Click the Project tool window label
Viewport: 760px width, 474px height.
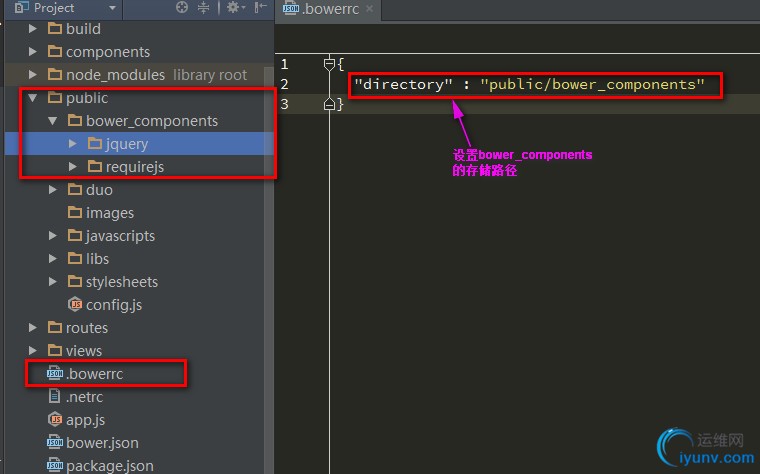(54, 8)
